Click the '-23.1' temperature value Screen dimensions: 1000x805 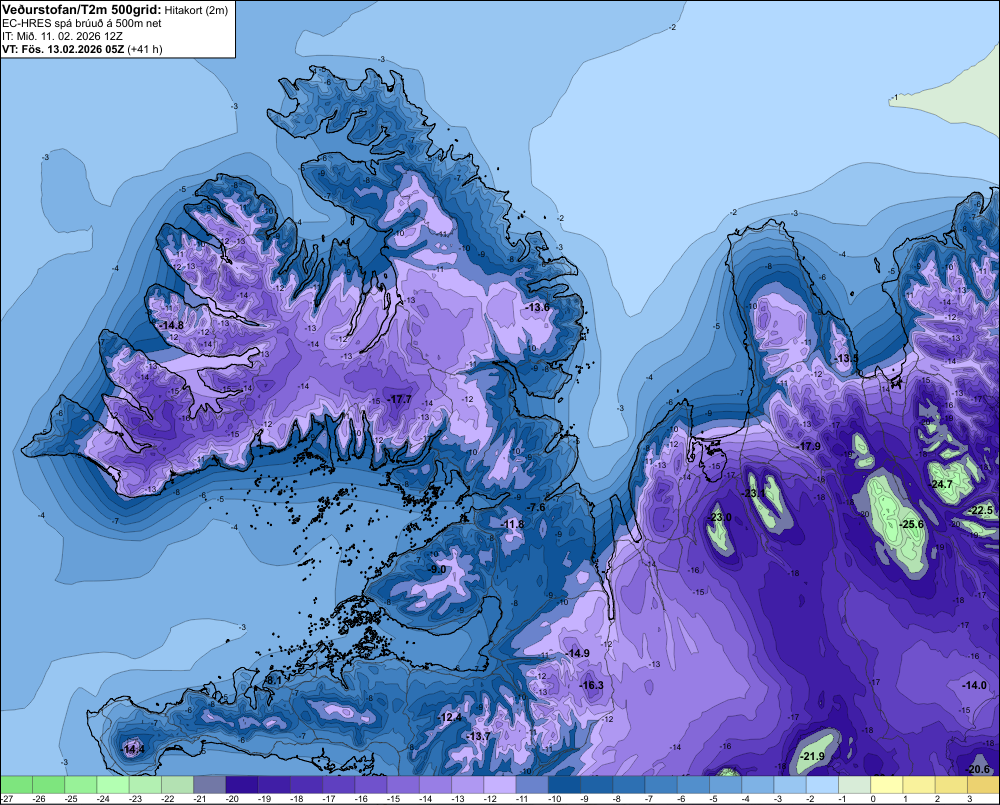753,493
